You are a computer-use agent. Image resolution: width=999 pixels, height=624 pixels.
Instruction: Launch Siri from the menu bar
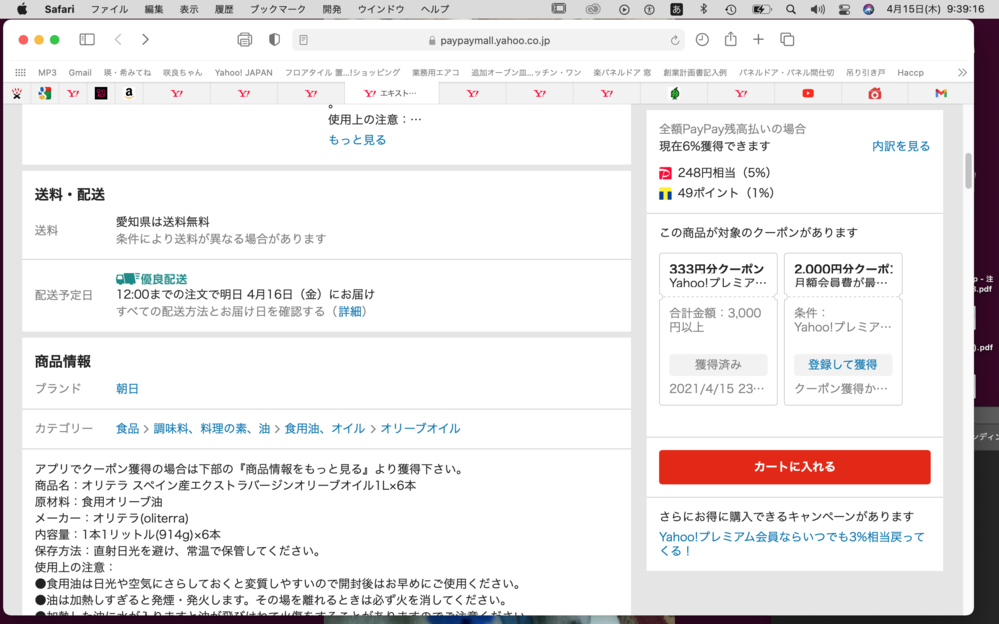tap(868, 9)
